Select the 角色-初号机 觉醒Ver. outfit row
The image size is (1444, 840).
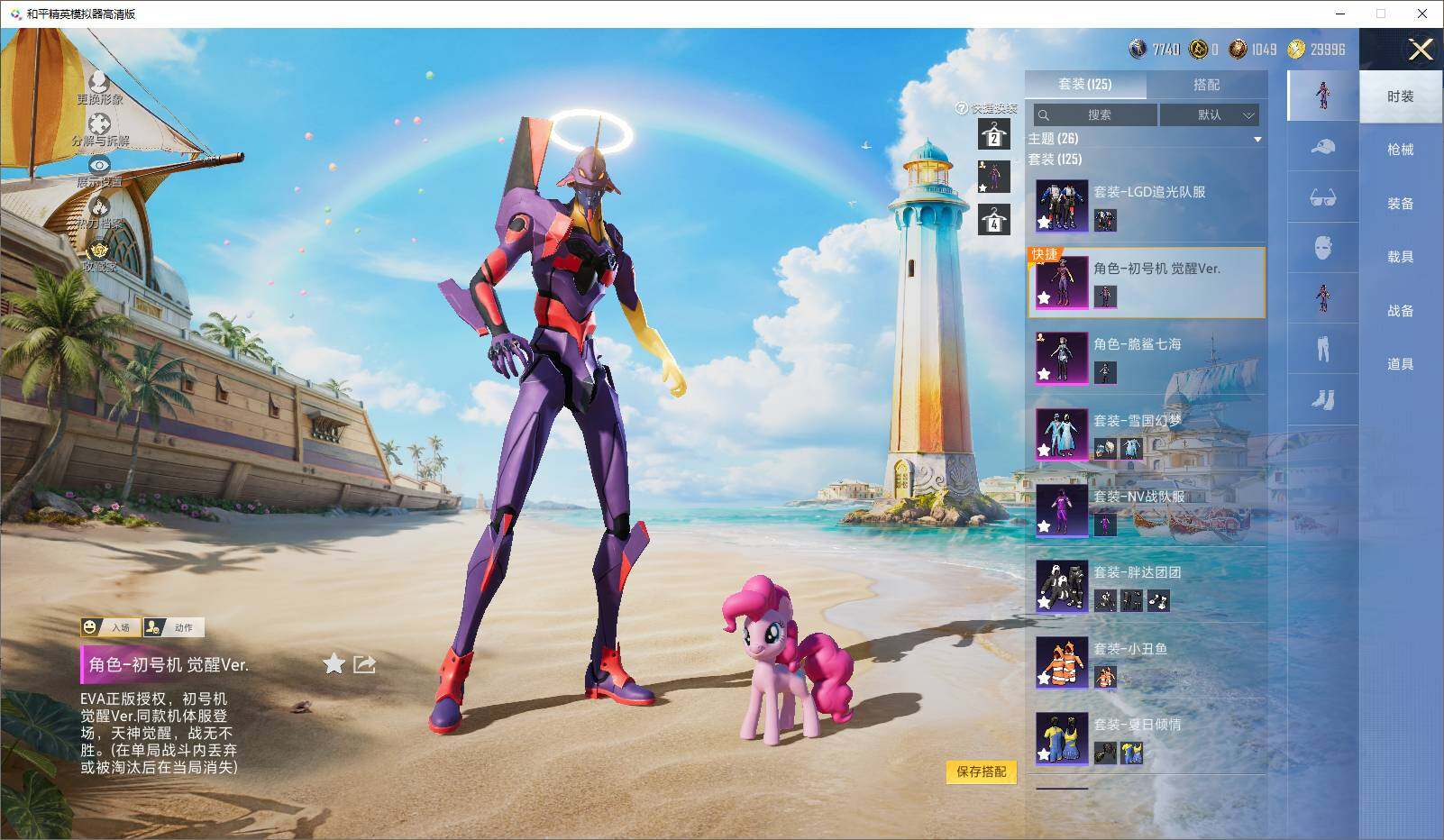point(1147,282)
